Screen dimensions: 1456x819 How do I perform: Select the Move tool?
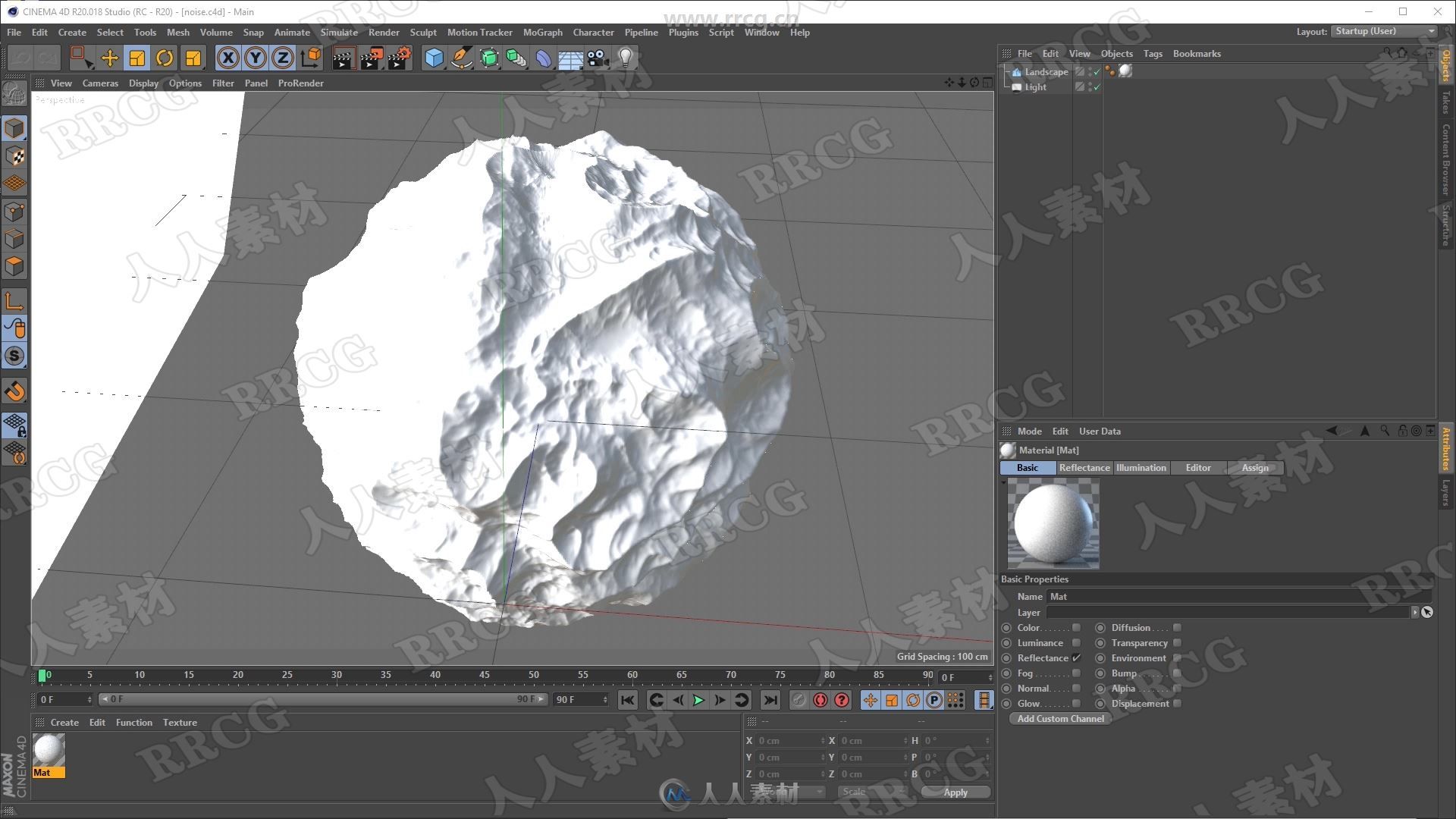coord(109,58)
